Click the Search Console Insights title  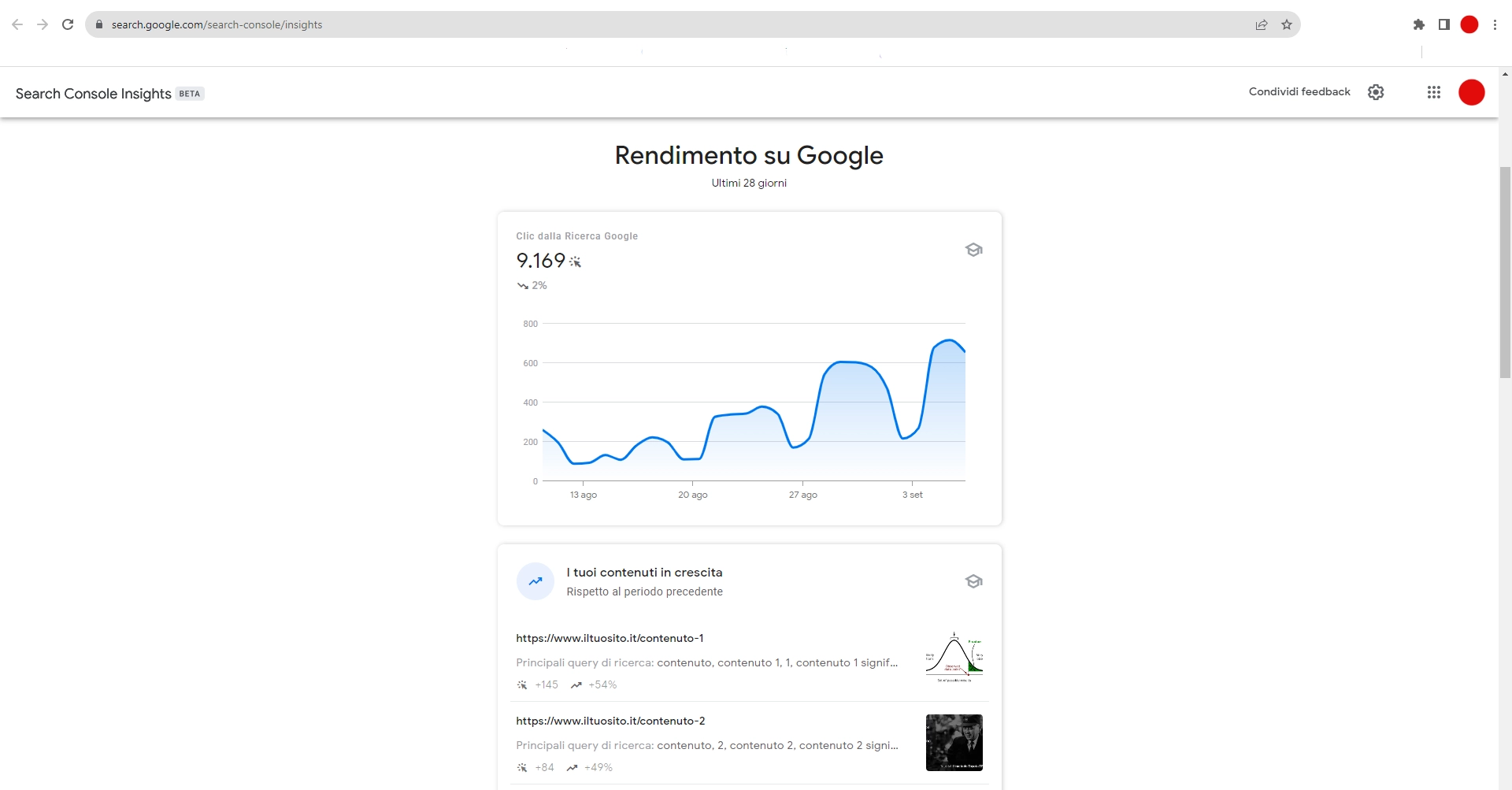point(93,94)
